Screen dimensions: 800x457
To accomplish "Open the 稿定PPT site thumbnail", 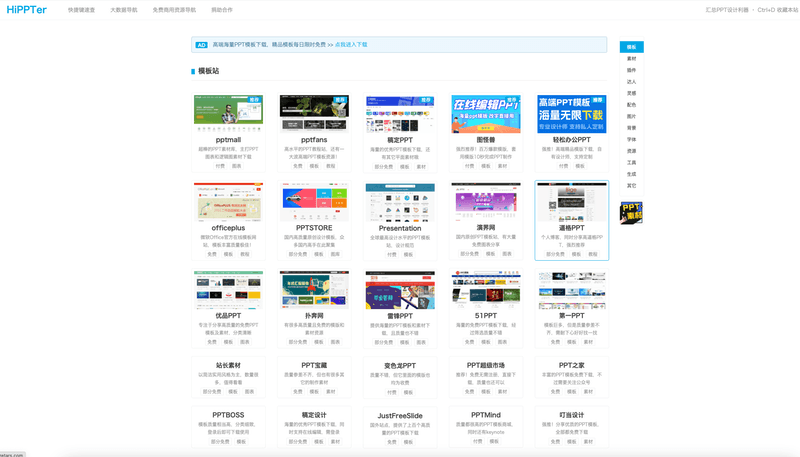I will pyautogui.click(x=400, y=114).
